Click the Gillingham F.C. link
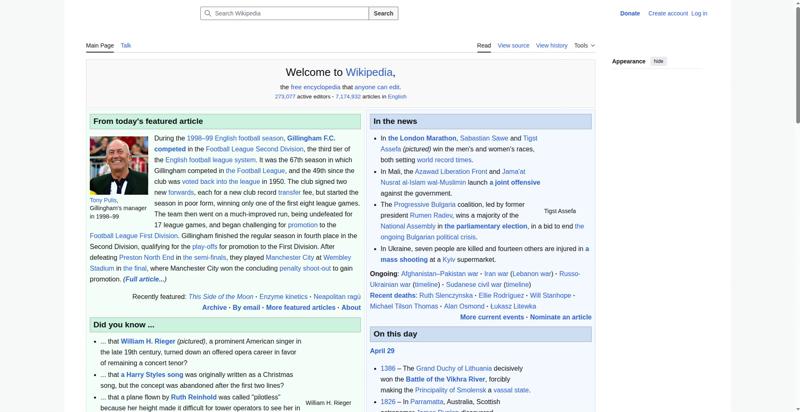Image resolution: width=800 pixels, height=412 pixels. pos(311,138)
